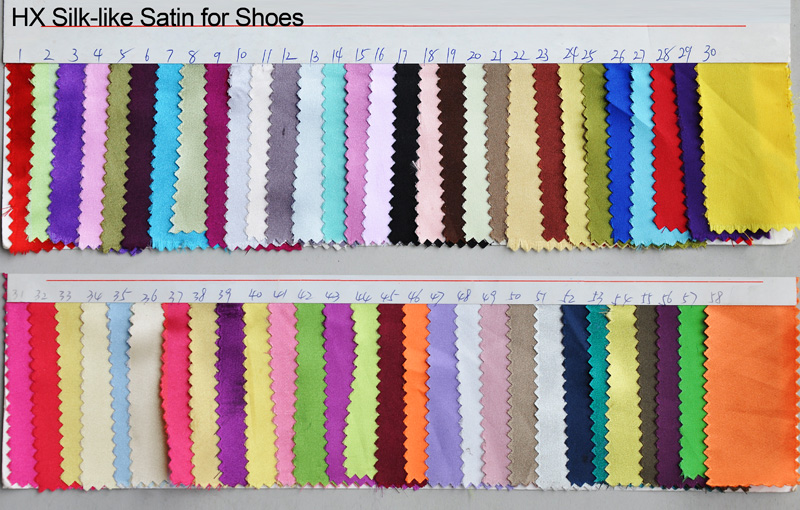Click the handwritten number 48 label
800x510 pixels.
pos(464,295)
